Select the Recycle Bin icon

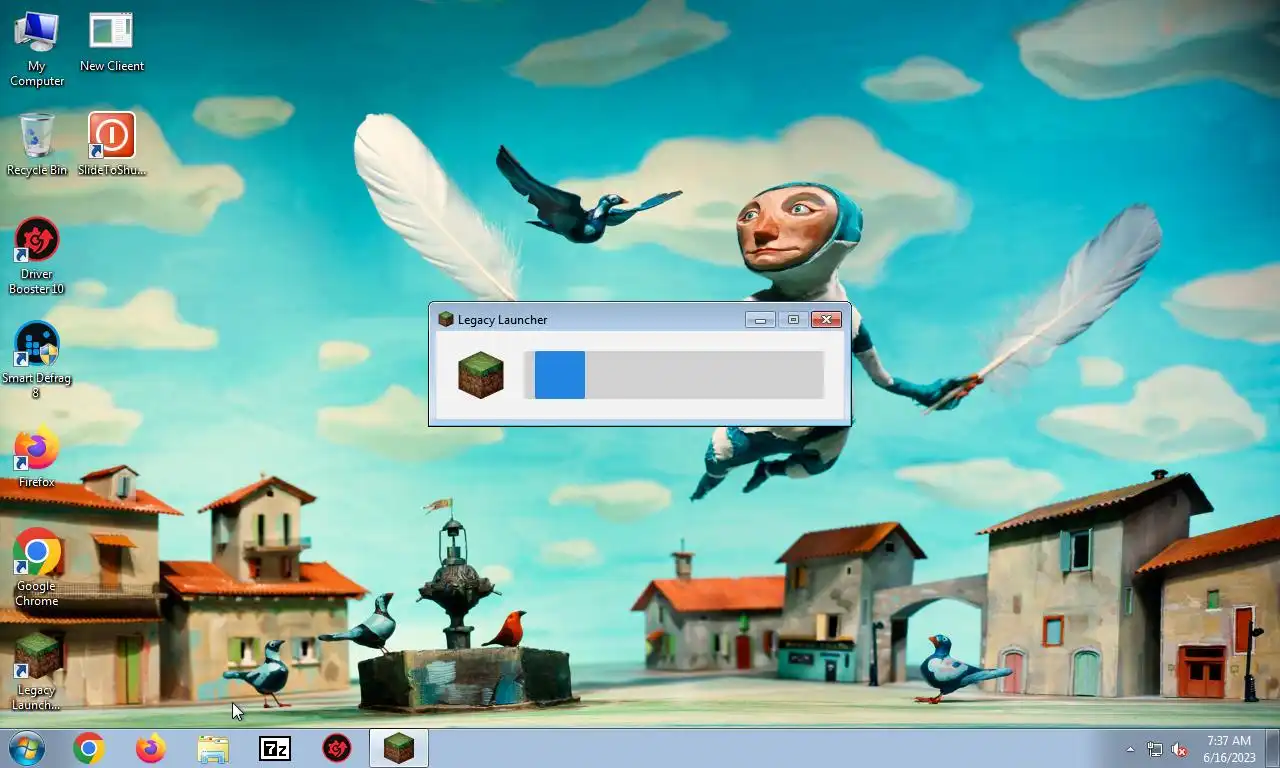point(37,145)
